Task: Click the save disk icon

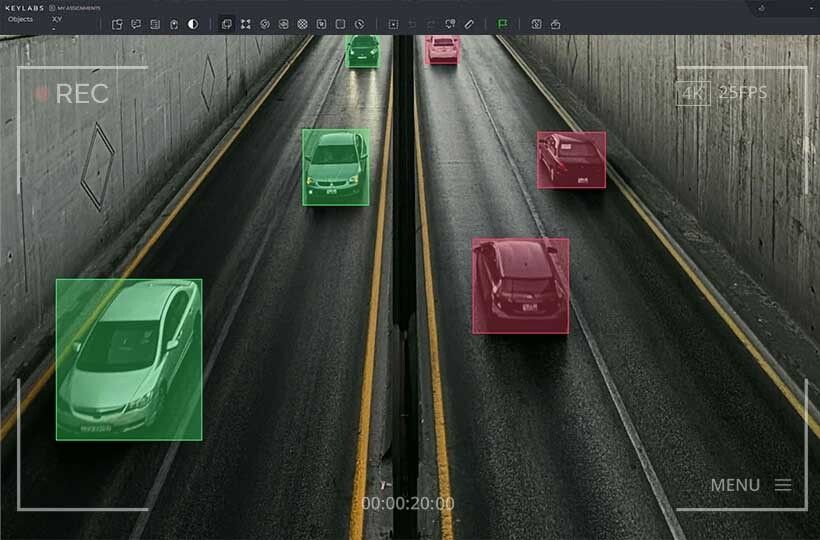Action: click(x=536, y=24)
